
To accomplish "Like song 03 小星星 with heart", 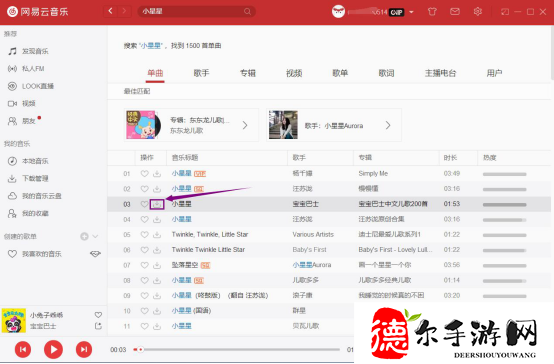I will (145, 204).
